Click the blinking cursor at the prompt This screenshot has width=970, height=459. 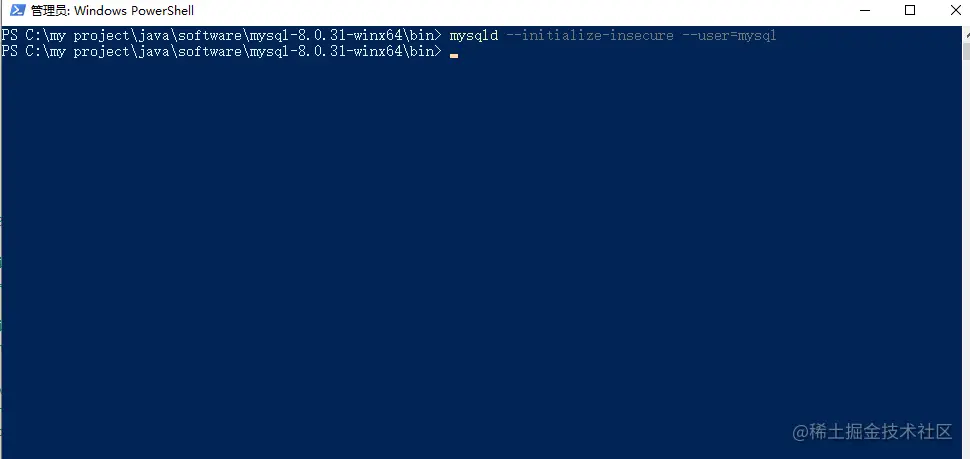[x=454, y=56]
